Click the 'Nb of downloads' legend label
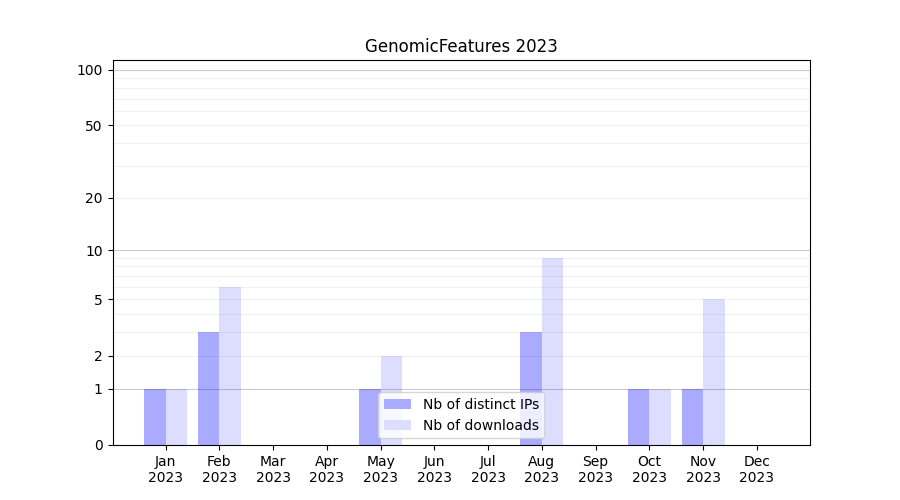The height and width of the screenshot is (500, 900). pos(480,425)
